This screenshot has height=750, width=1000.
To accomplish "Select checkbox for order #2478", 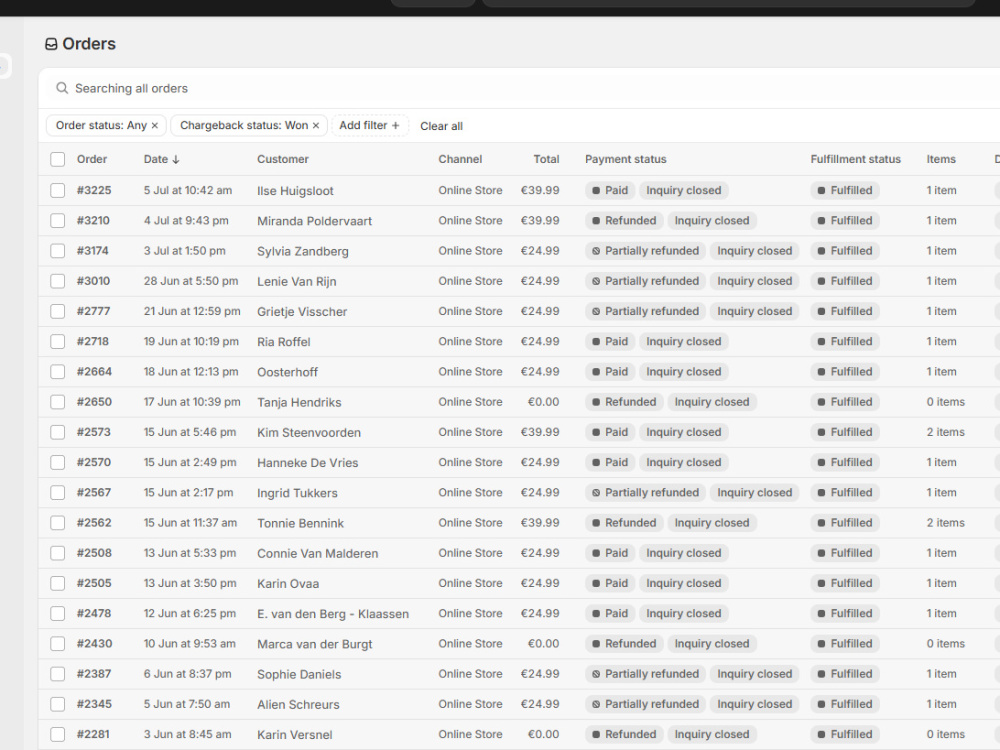I will click(57, 614).
